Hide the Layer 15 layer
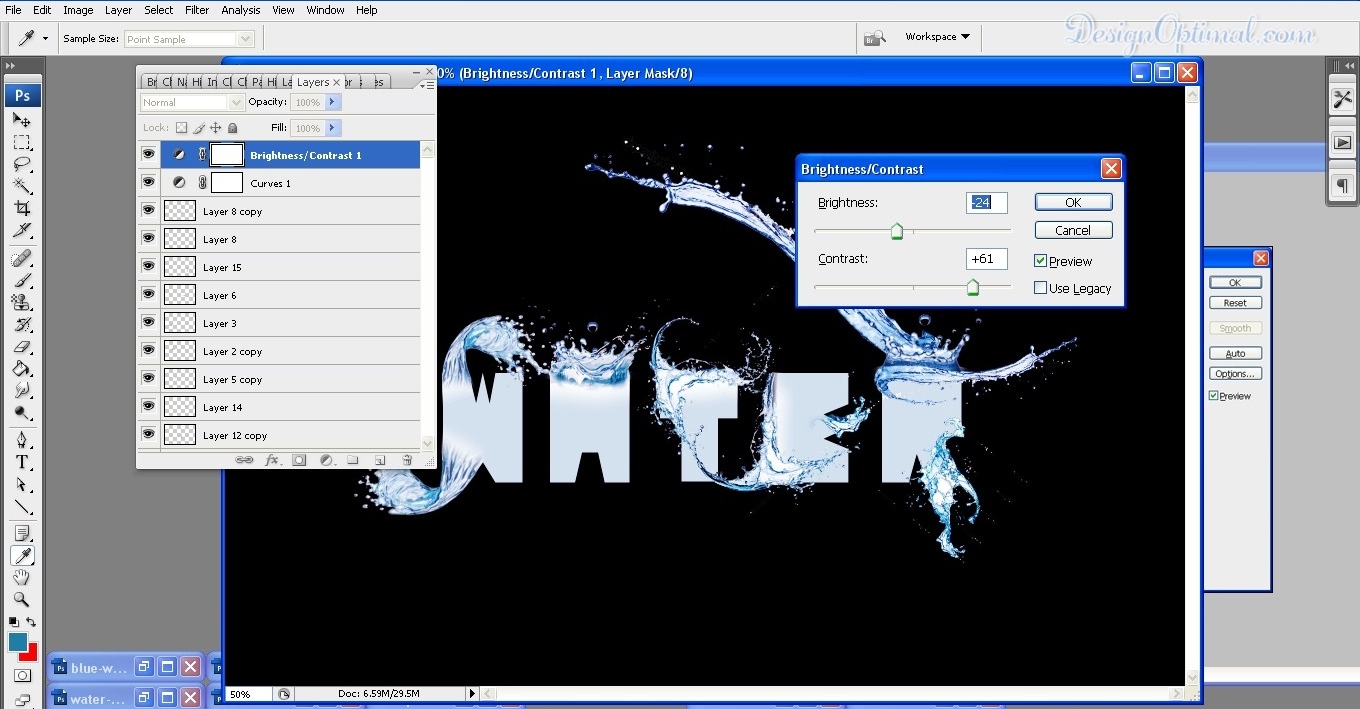Viewport: 1360px width, 709px height. tap(148, 267)
